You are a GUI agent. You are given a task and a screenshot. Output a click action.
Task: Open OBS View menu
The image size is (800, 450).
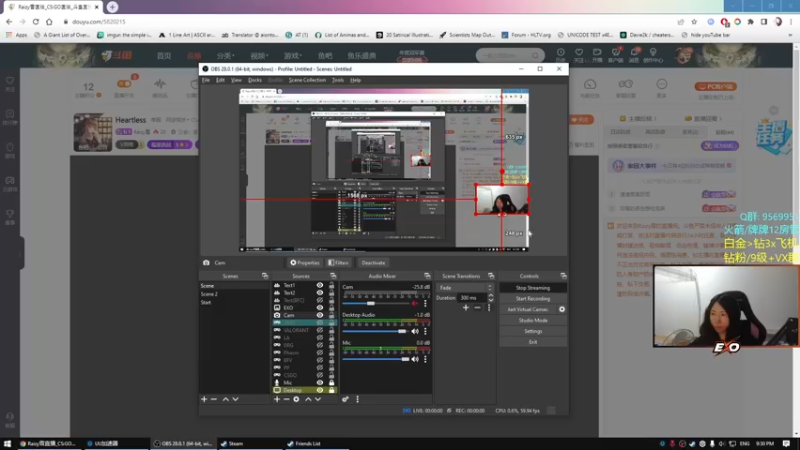(236, 80)
